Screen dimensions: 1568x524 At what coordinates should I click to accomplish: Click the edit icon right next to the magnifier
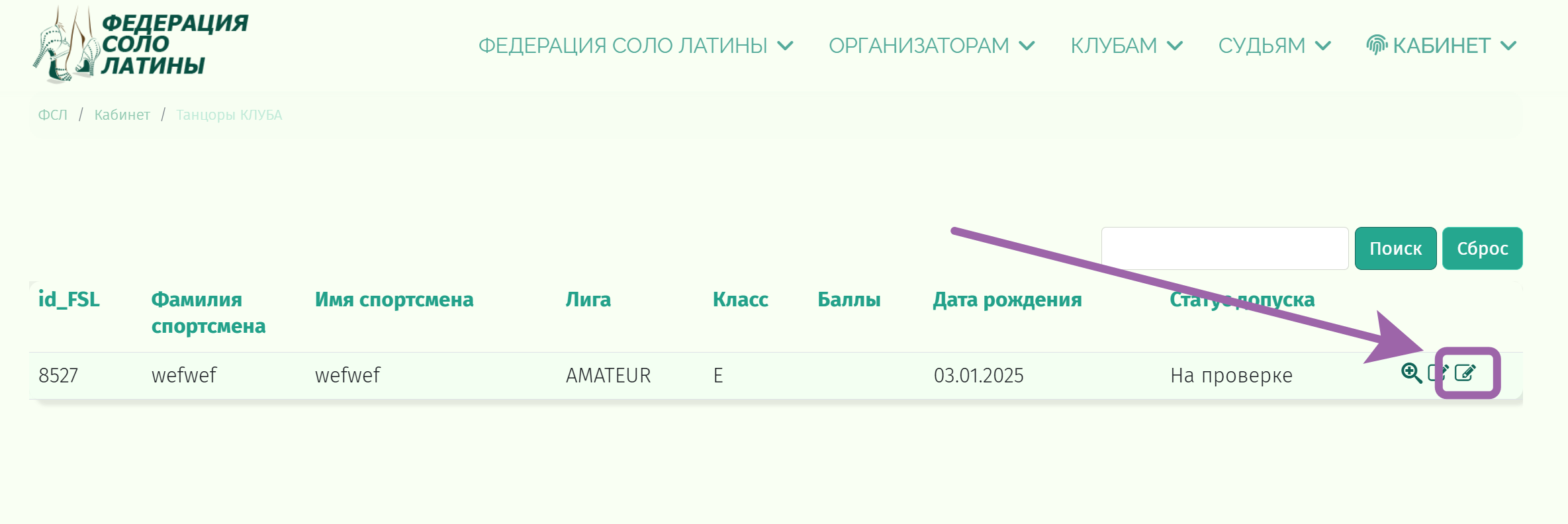1435,372
